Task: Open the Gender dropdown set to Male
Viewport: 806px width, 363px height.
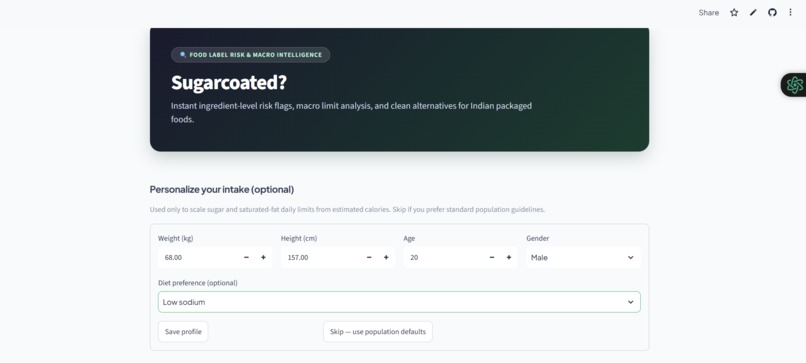Action: 583,258
